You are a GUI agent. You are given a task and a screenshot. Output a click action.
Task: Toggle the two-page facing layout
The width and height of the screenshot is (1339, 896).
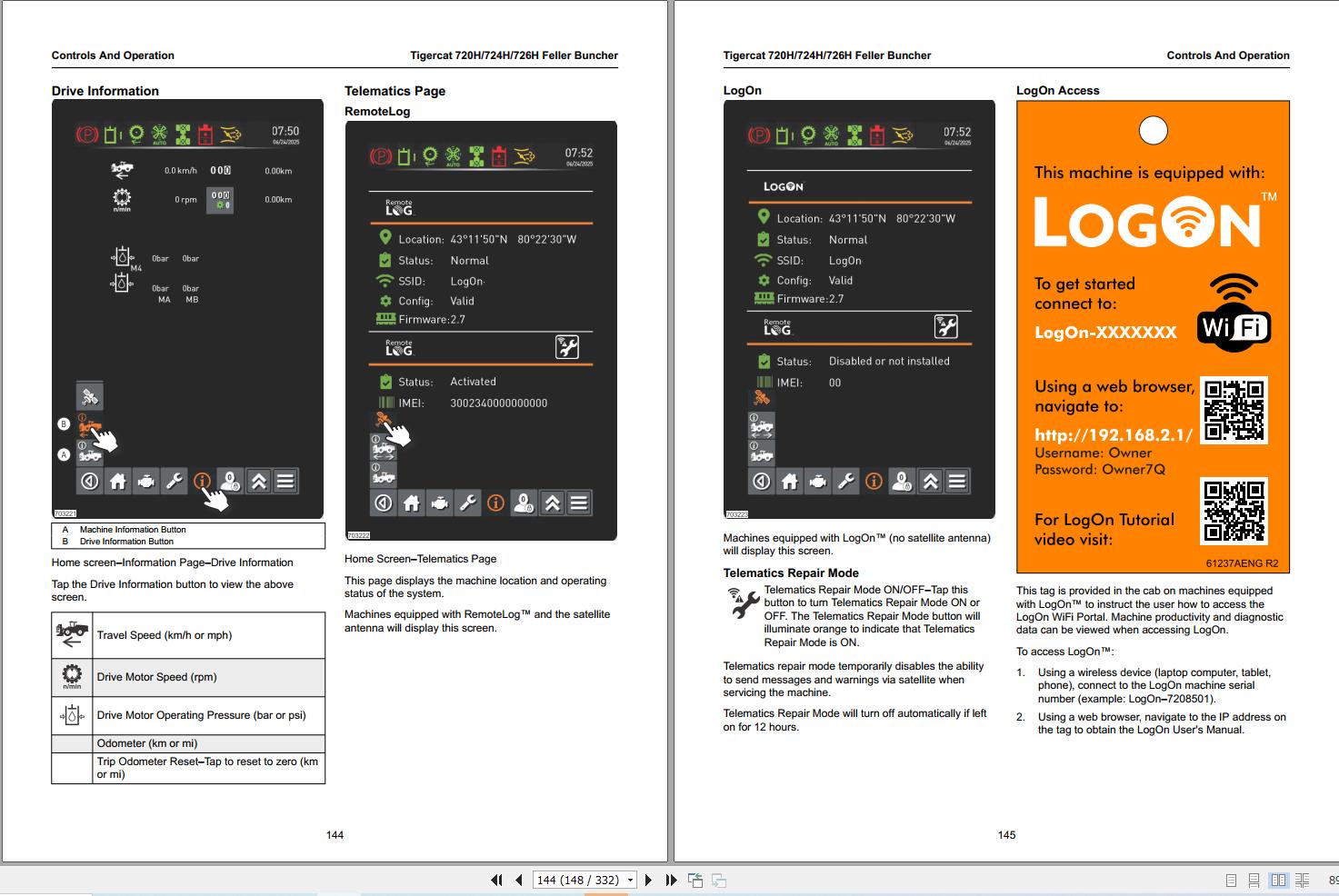1278,880
